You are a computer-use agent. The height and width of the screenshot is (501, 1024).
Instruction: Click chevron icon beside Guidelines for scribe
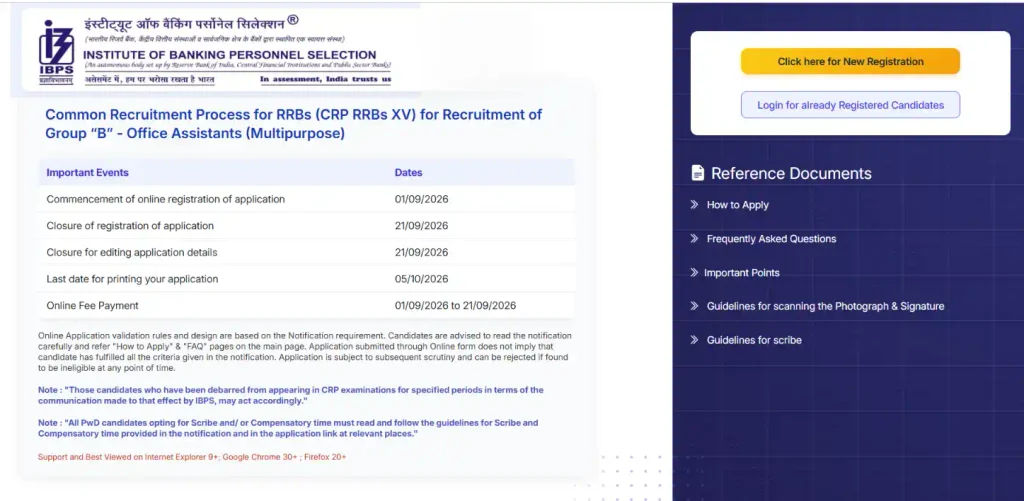coord(694,340)
